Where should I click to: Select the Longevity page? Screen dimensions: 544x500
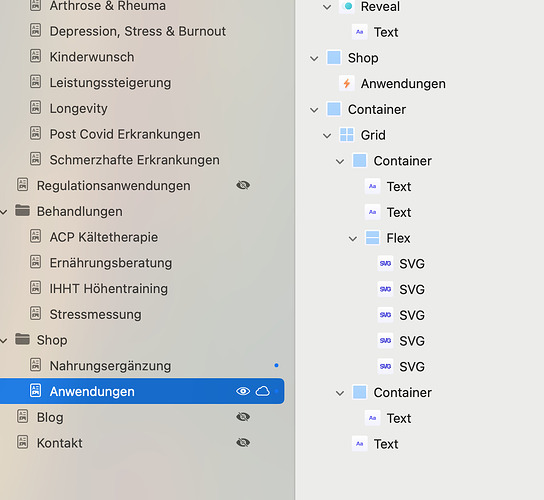point(78,109)
